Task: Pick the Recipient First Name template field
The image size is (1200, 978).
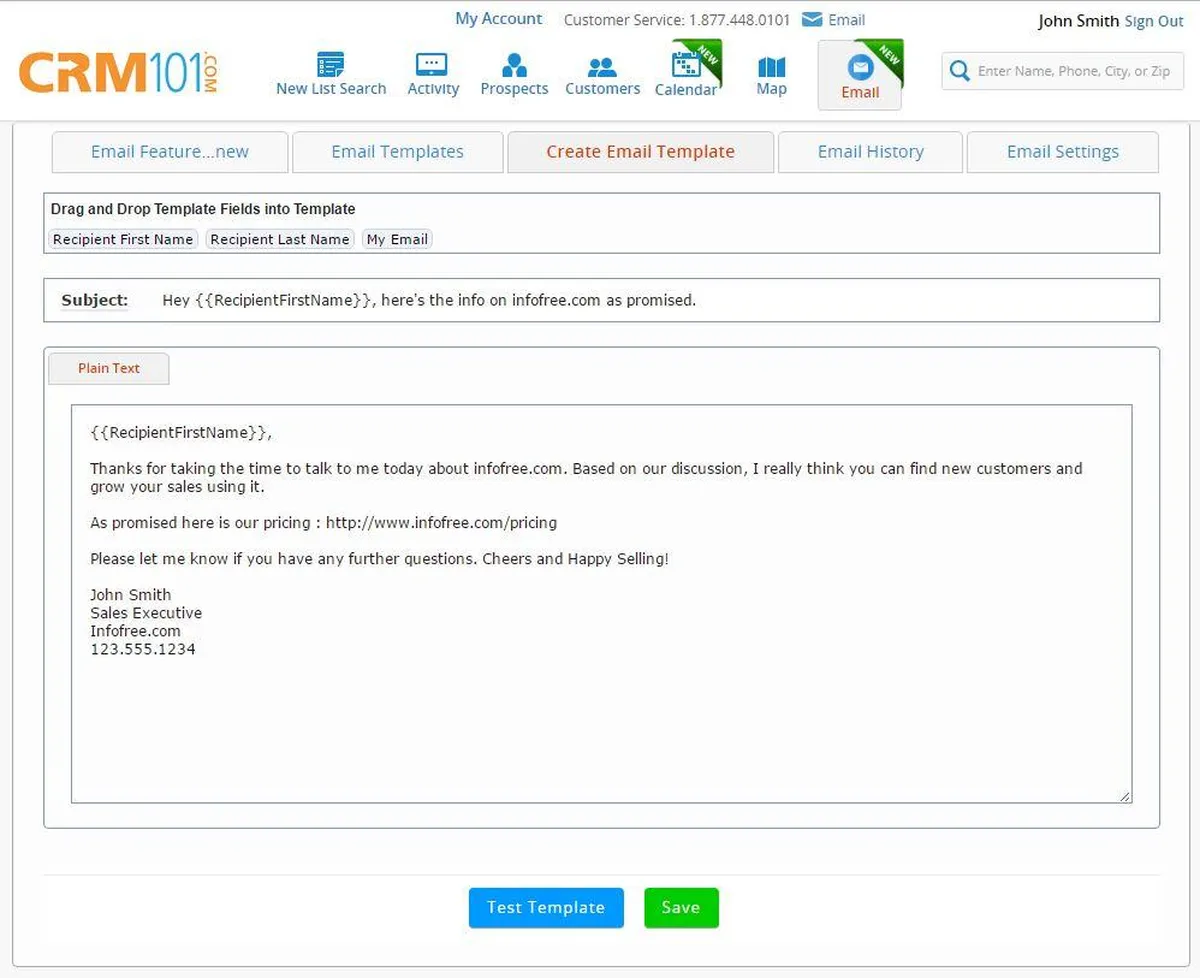Action: 123,239
